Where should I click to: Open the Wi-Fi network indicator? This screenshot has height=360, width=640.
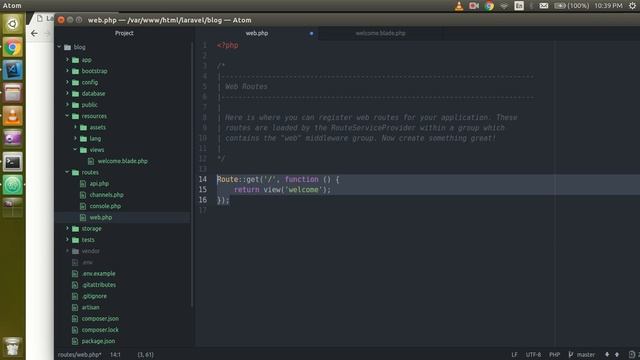tap(504, 6)
